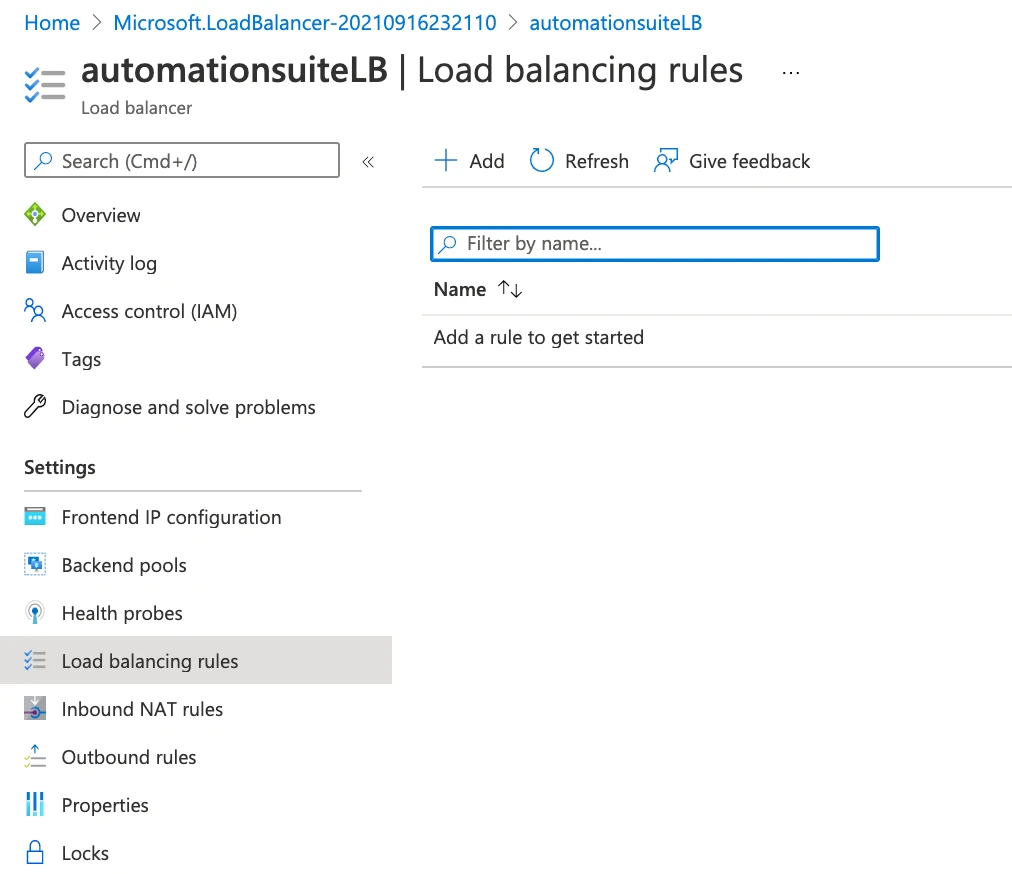Open Microsoft.LoadBalancer-20210916232110 breadcrumb

point(305,23)
